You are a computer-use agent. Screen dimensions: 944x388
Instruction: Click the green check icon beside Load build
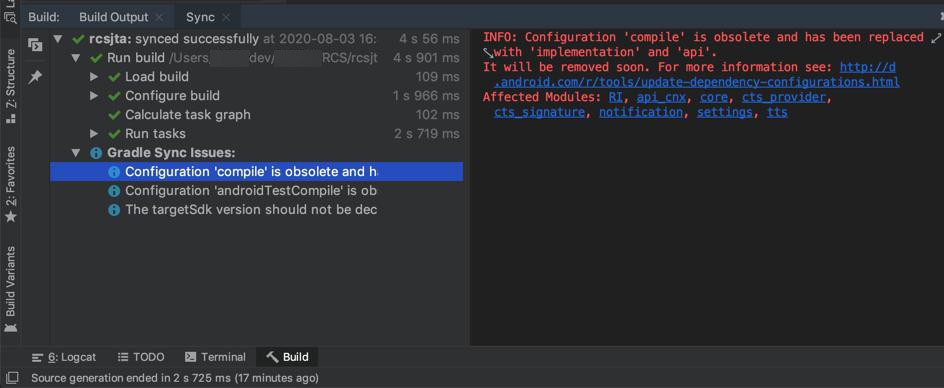(x=114, y=77)
